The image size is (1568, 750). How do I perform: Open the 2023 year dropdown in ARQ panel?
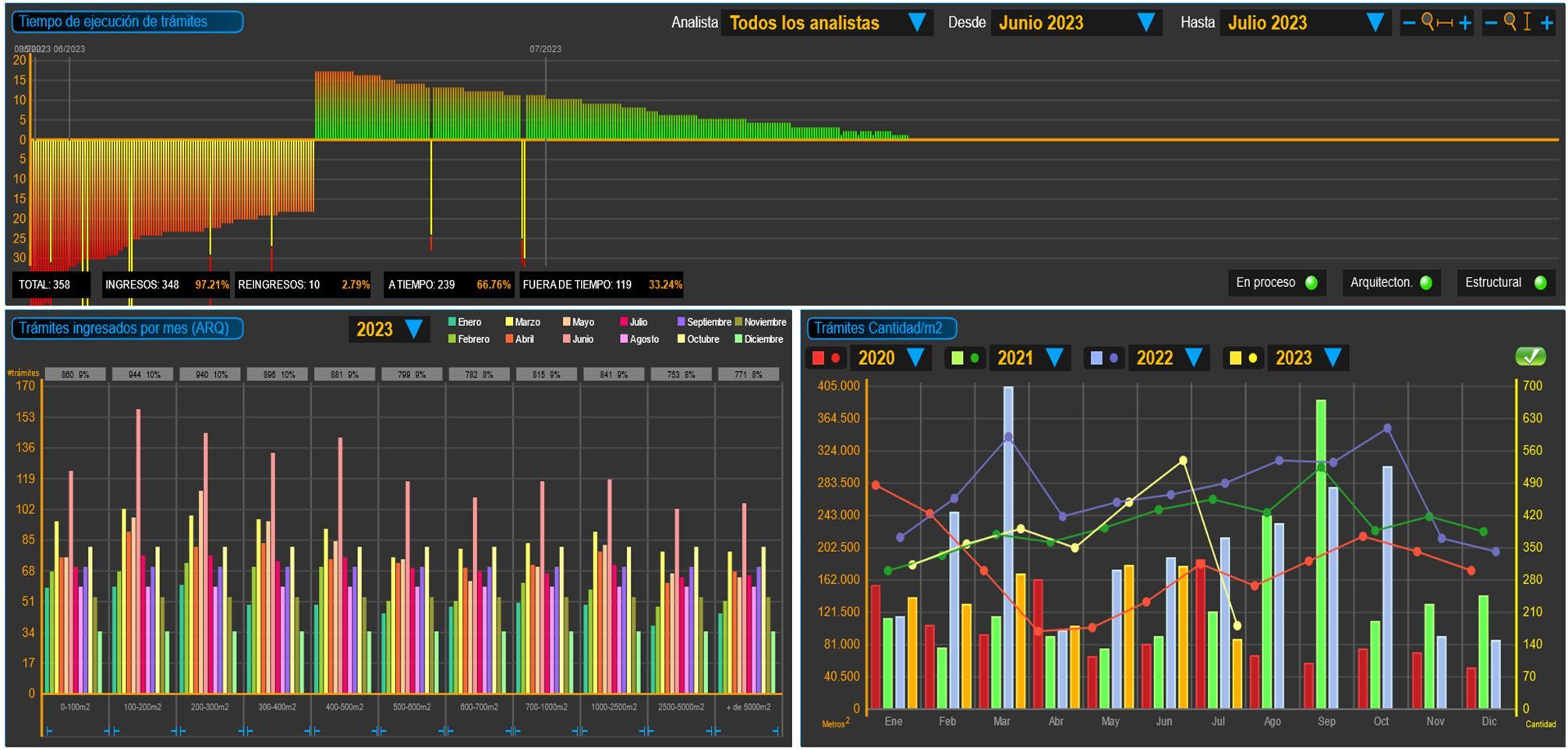(388, 329)
